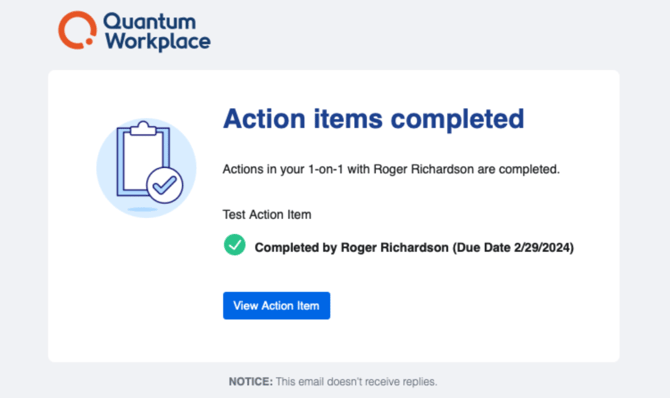Image resolution: width=670 pixels, height=398 pixels.
Task: Click the shadow beneath the clipboard illustration
Action: click(143, 209)
